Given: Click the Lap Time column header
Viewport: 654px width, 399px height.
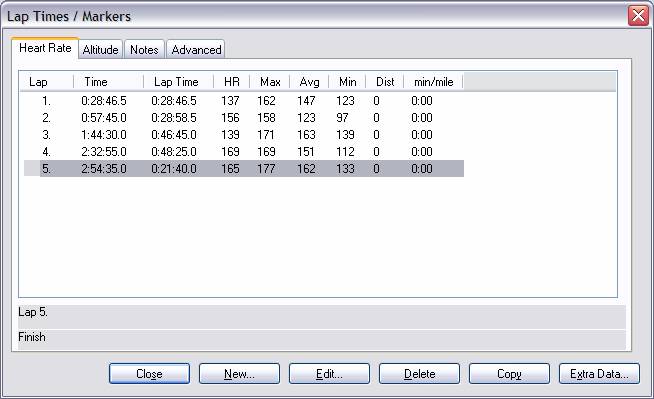Looking at the screenshot, I should click(179, 82).
